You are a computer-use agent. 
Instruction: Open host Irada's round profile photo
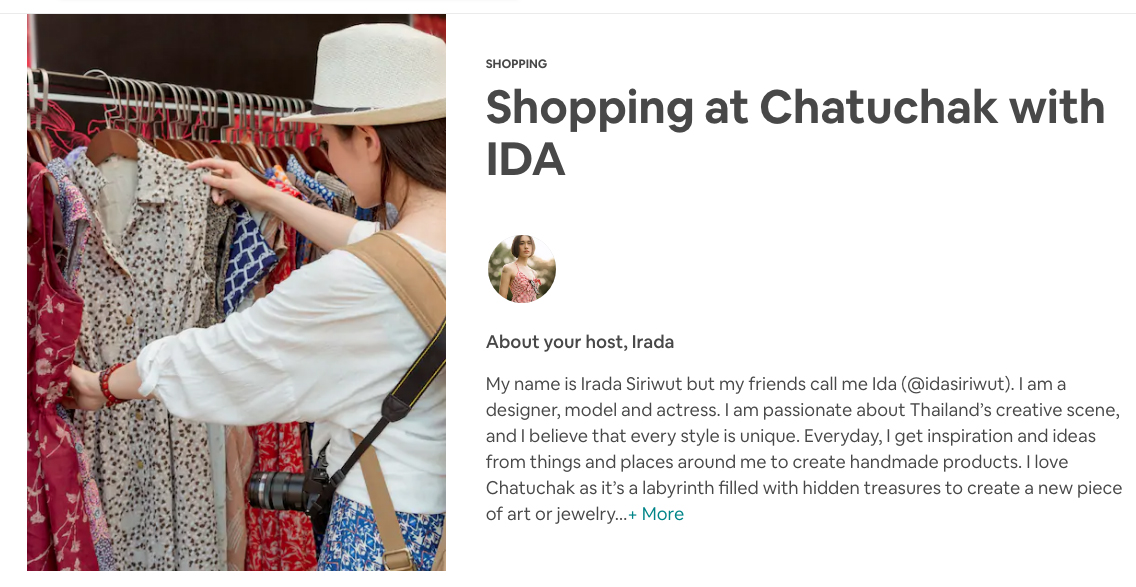click(522, 268)
